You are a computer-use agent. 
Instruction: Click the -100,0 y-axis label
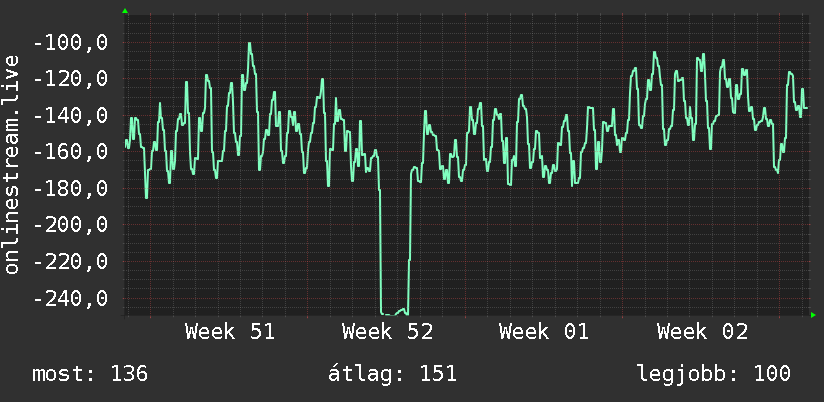pyautogui.click(x=71, y=42)
